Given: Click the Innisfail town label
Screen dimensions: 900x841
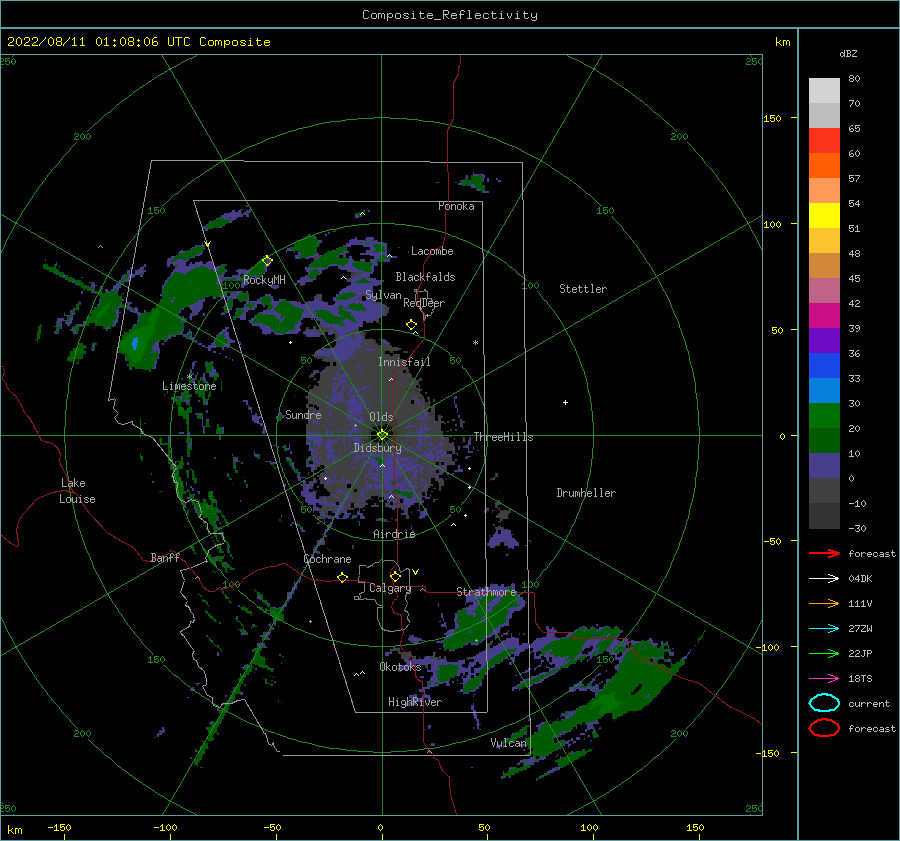Looking at the screenshot, I should pos(404,362).
